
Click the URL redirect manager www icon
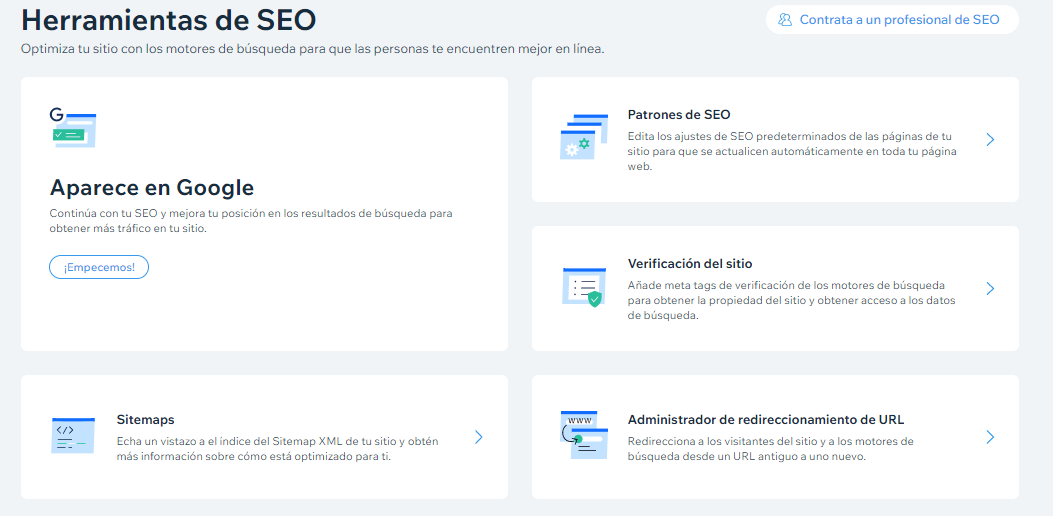tap(584, 435)
